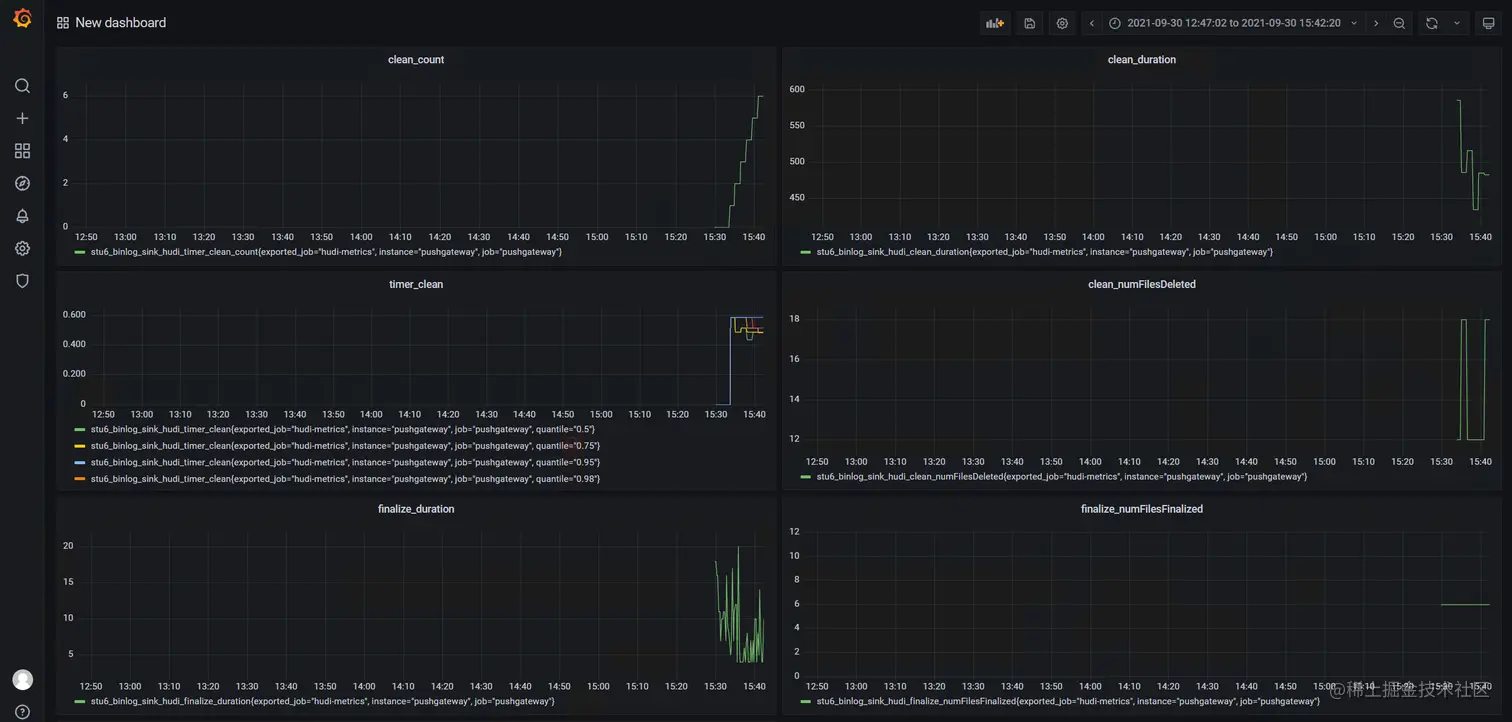Toggle timer_clean quantile 0.5 legend series
This screenshot has height=722, width=1512.
343,429
